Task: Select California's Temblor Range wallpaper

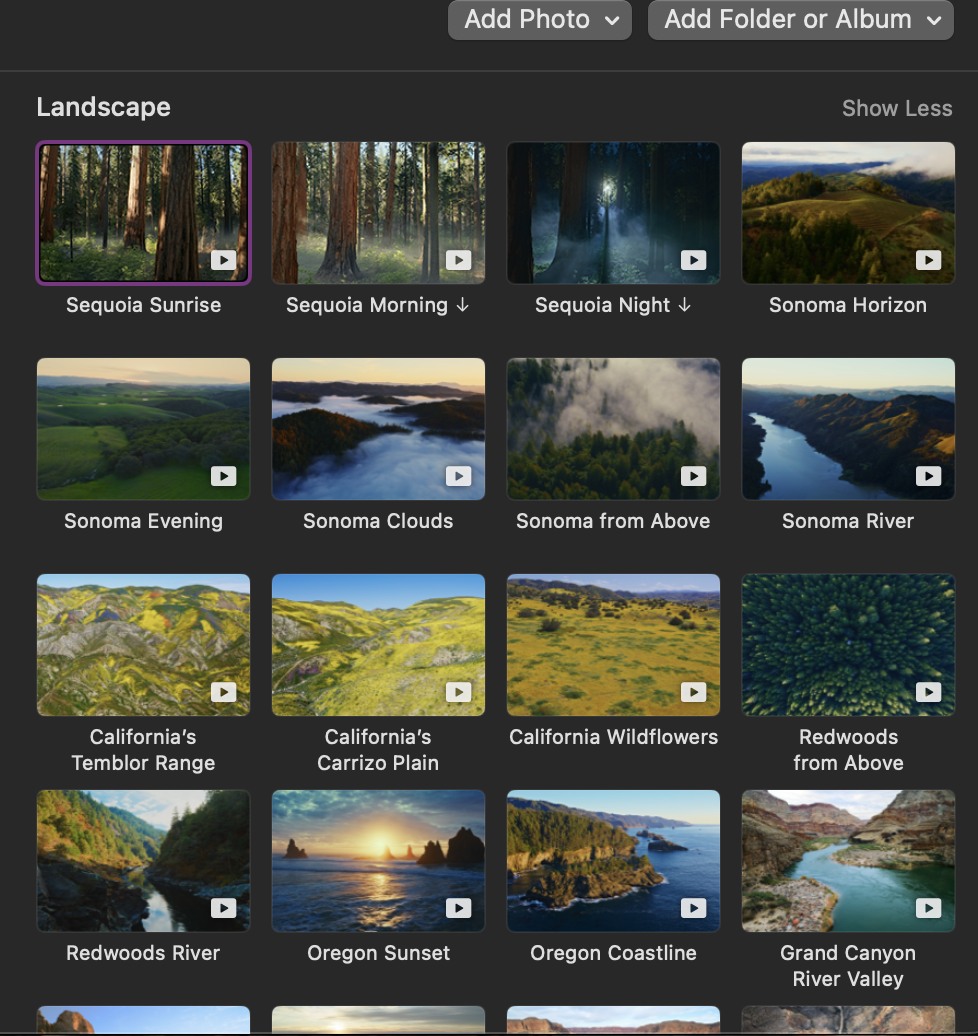Action: (x=143, y=644)
